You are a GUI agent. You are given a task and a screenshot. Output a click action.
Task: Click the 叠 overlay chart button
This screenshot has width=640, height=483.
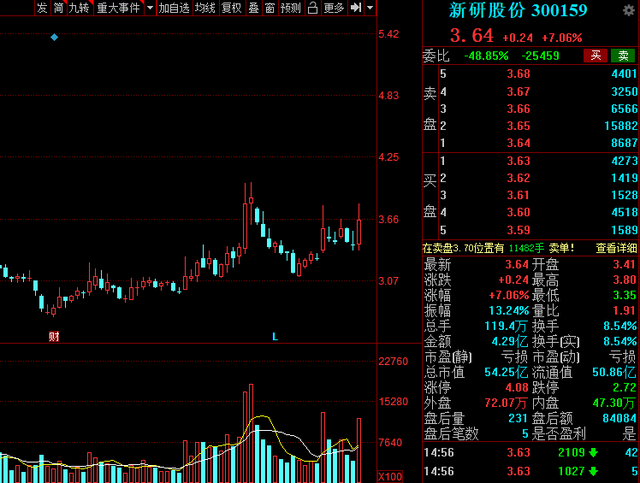(x=253, y=8)
